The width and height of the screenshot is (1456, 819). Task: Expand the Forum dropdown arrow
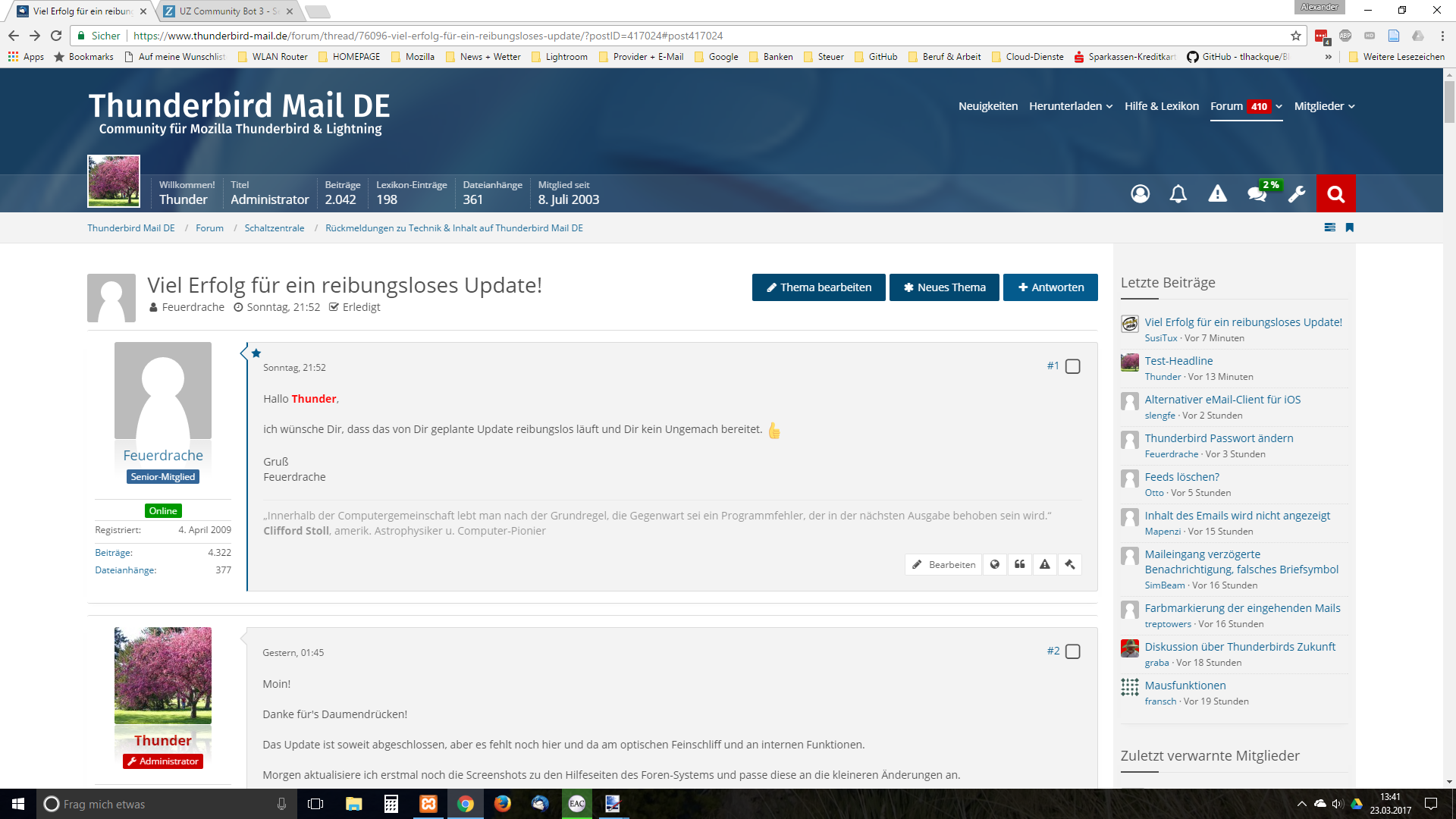pos(1279,106)
